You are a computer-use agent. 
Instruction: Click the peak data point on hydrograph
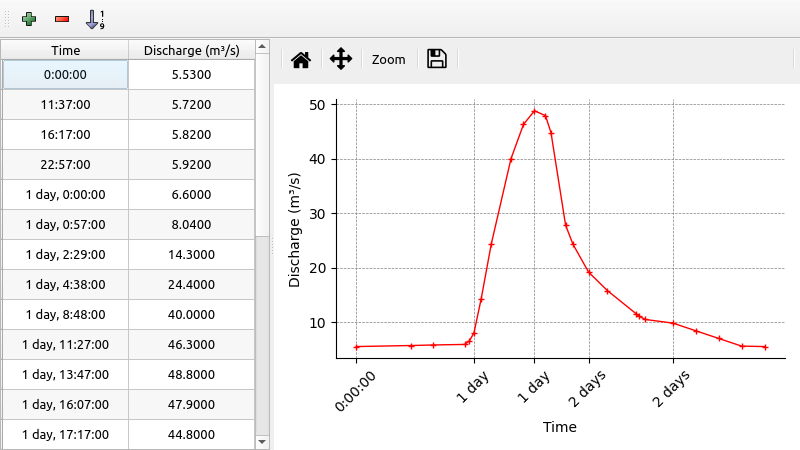(534, 111)
